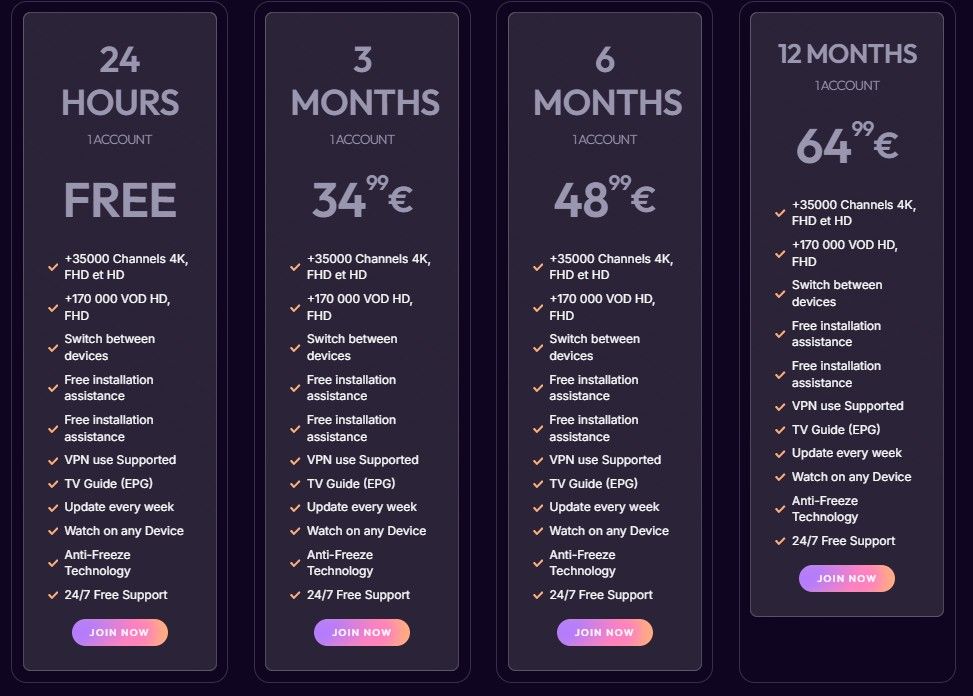This screenshot has width=973, height=696.
Task: Click the checkmark beside VPN use Supported in 24 Hours plan
Action: coord(54,460)
